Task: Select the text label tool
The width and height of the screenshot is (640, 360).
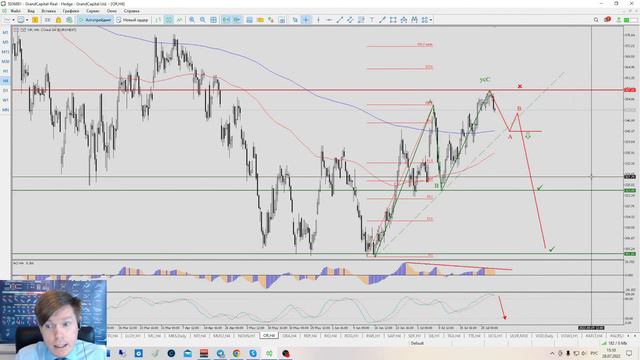Action: point(372,20)
